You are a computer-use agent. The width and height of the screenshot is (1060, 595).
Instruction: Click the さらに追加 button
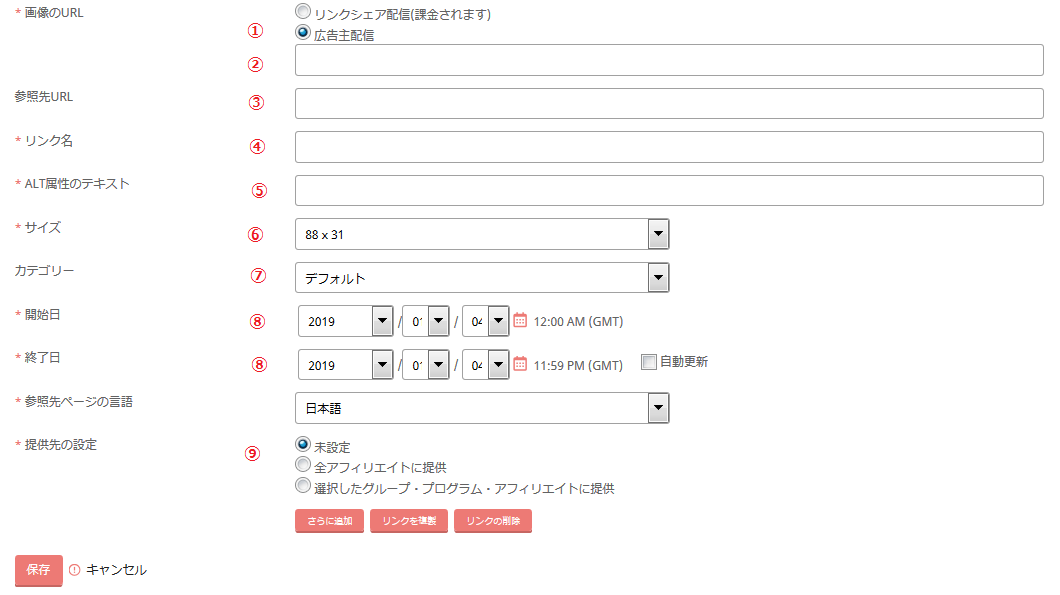329,521
